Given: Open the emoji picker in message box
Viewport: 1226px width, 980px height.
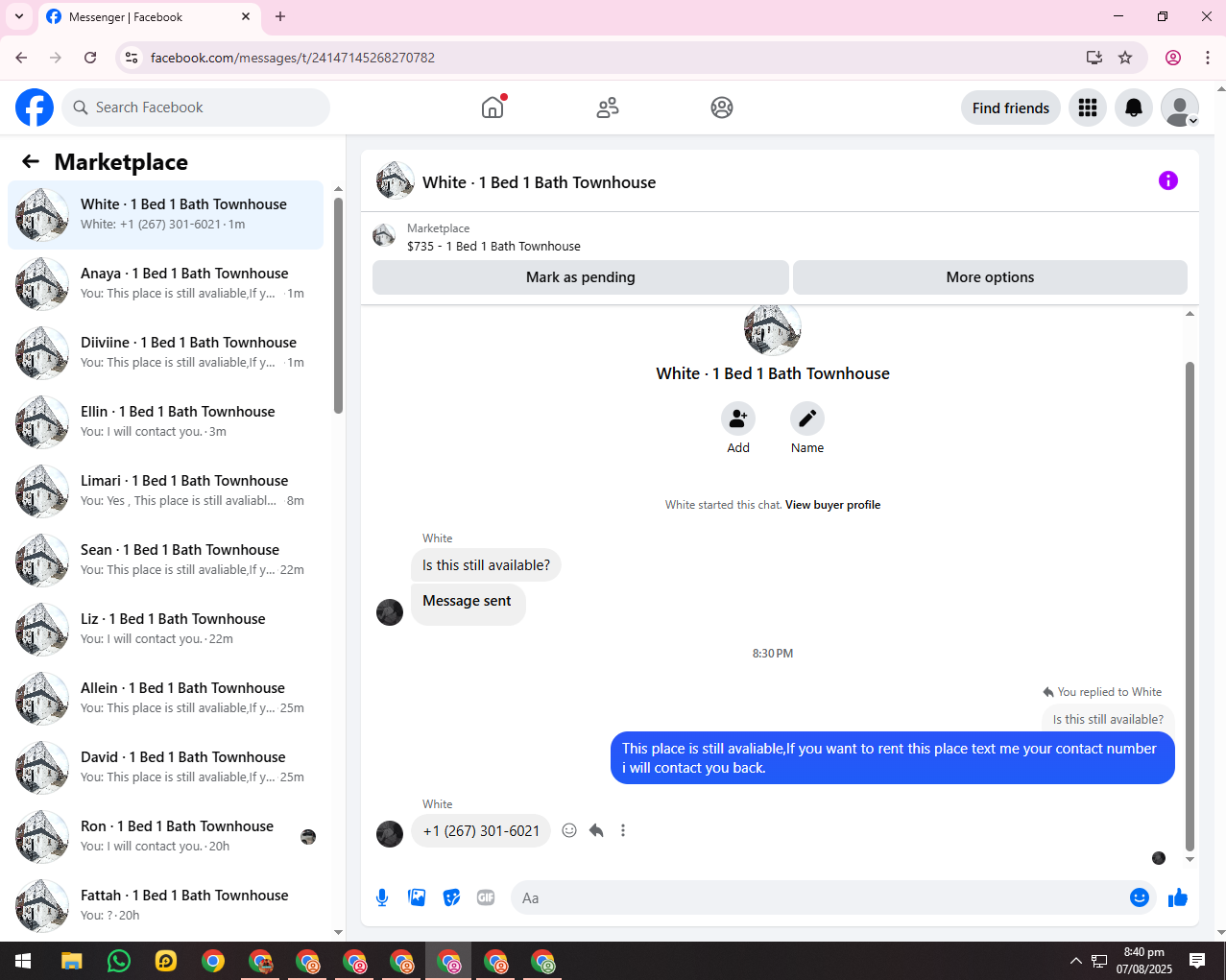Looking at the screenshot, I should click(1140, 897).
